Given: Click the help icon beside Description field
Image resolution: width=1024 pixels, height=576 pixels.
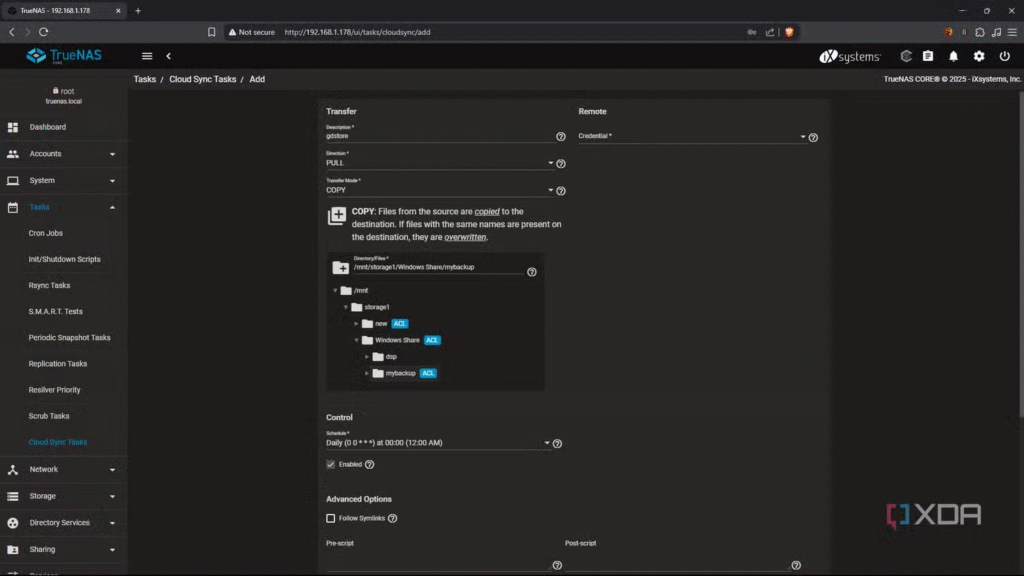Looking at the screenshot, I should click(x=561, y=137).
